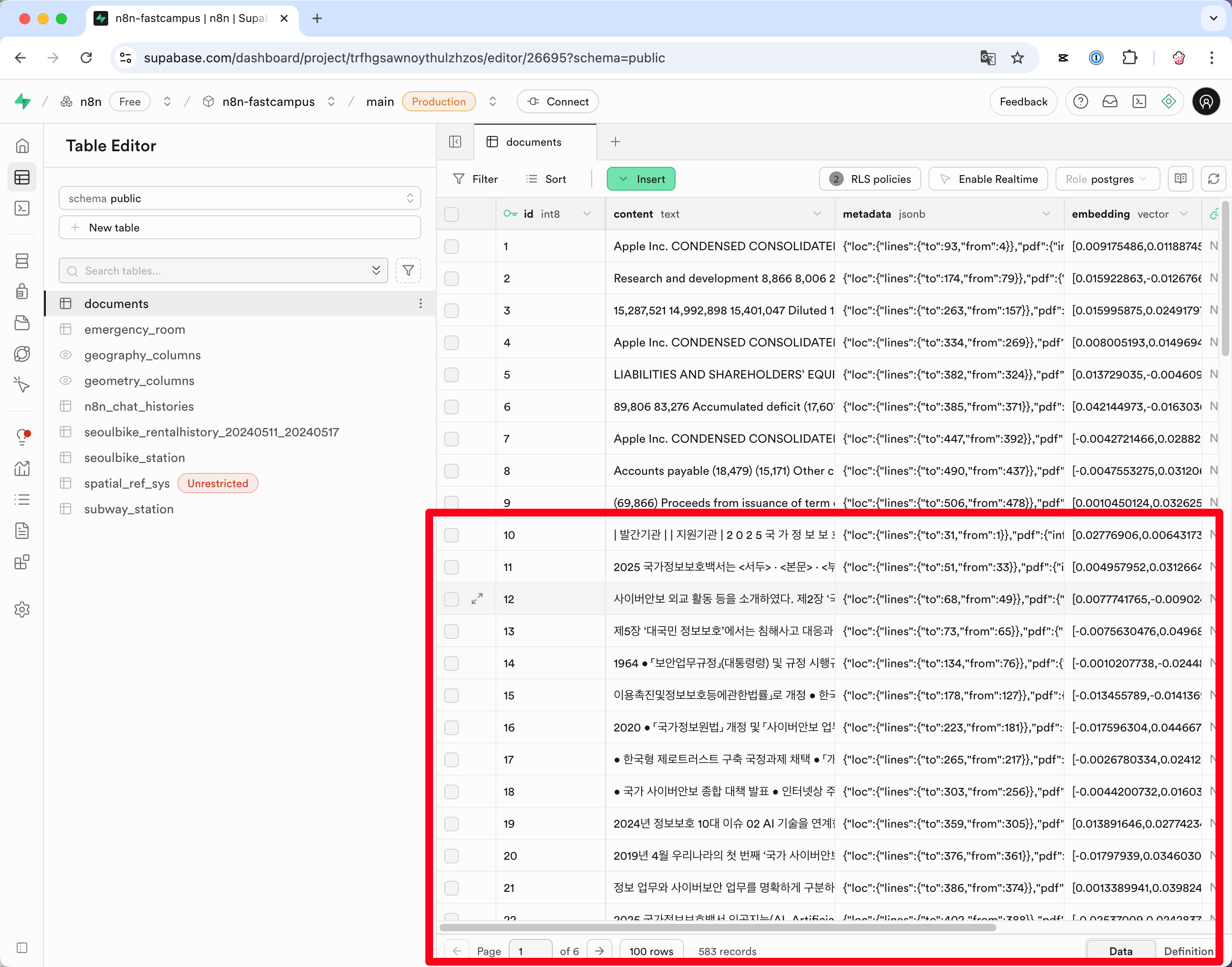
Task: Check the row 1 checkbox
Action: coord(451,246)
